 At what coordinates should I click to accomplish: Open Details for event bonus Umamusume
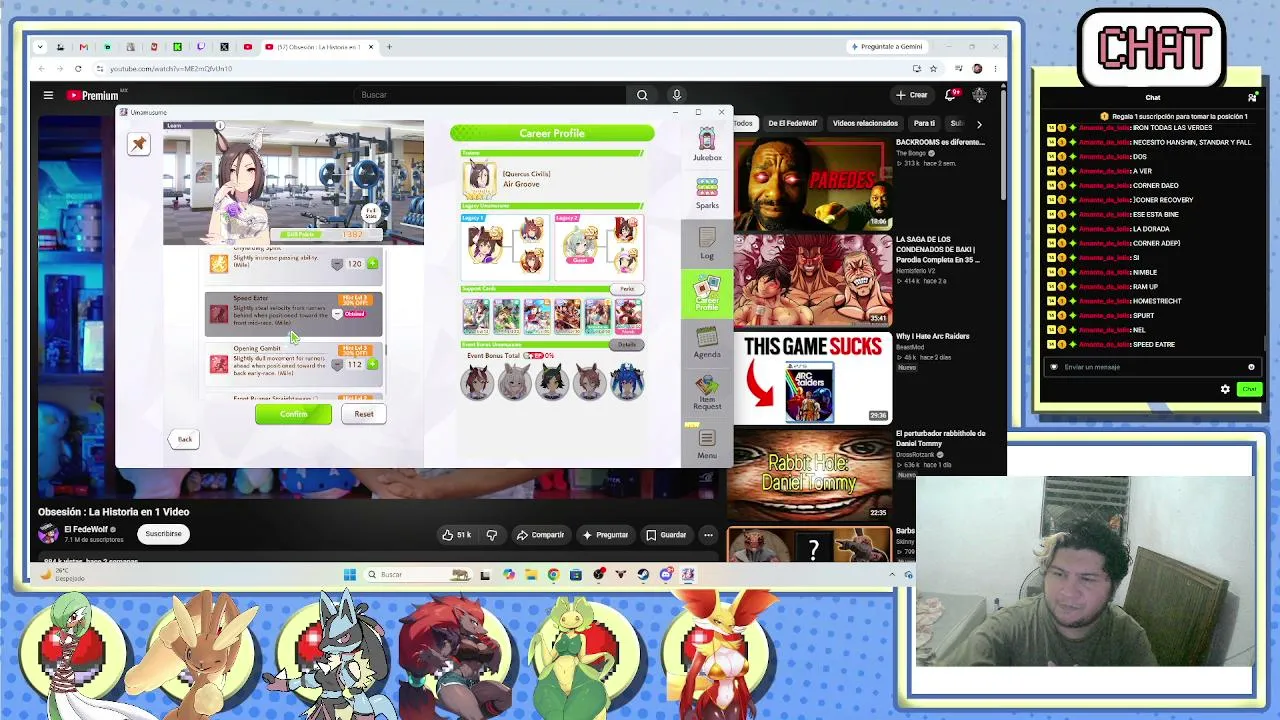click(627, 344)
